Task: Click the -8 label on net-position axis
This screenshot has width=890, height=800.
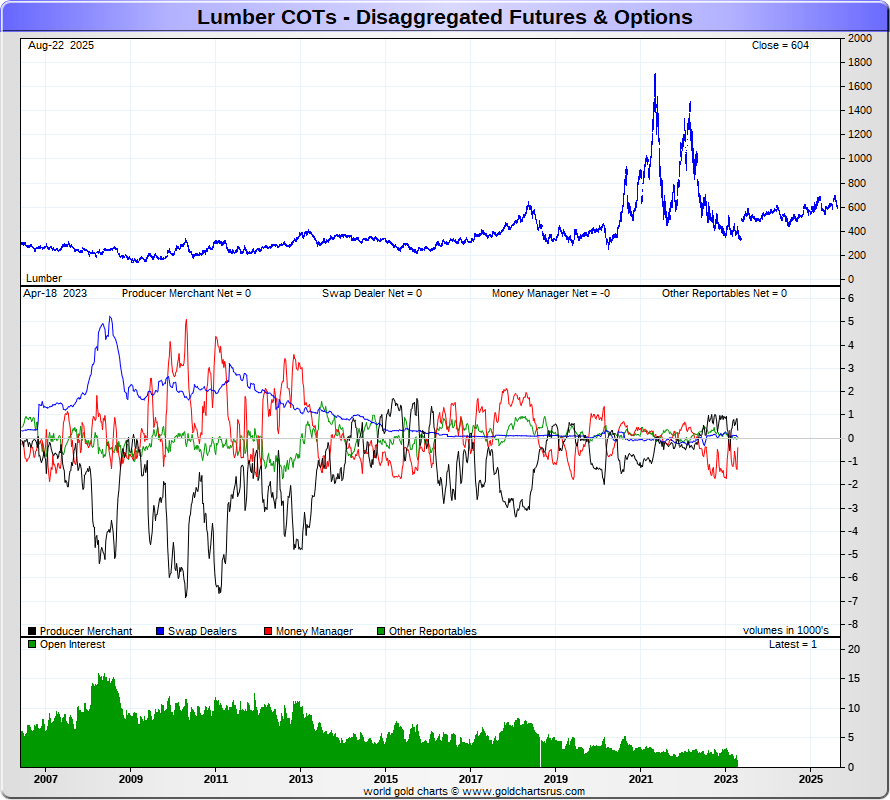Action: point(853,625)
